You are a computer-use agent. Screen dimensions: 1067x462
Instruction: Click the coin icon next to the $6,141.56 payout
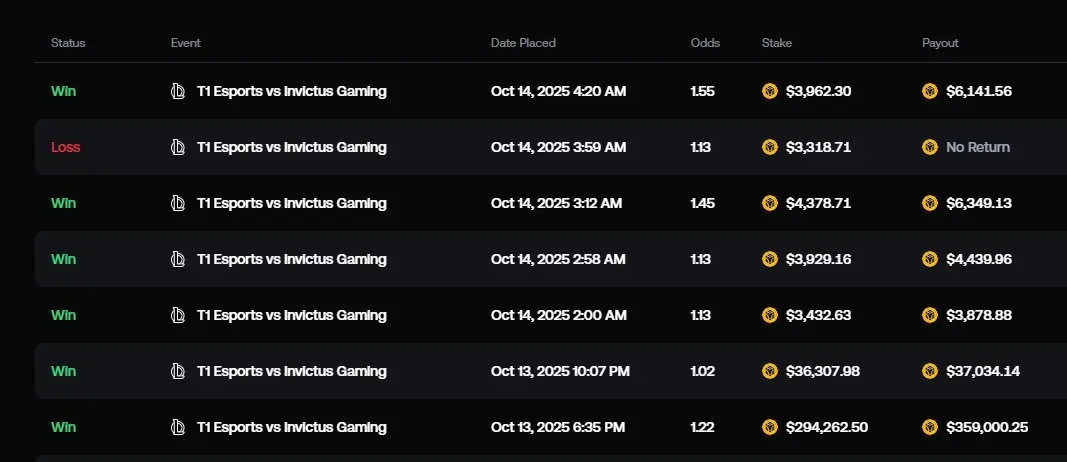(x=930, y=91)
